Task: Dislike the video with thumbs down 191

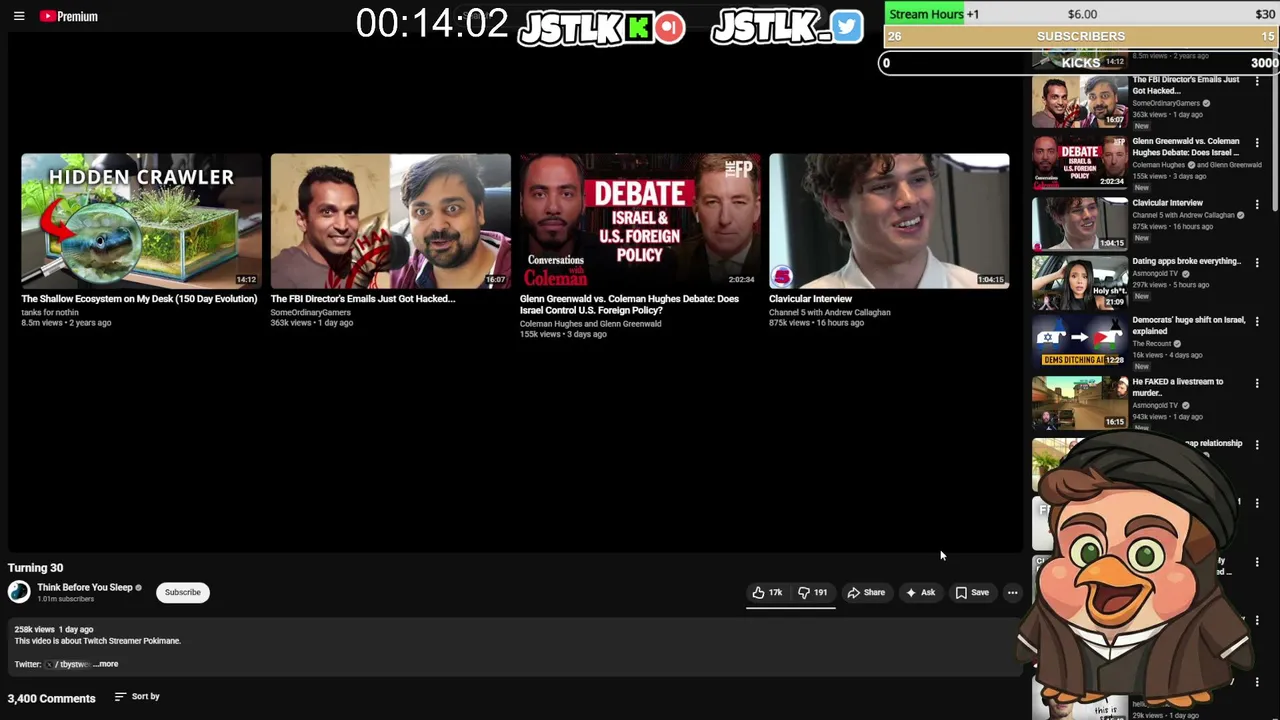Action: click(813, 592)
